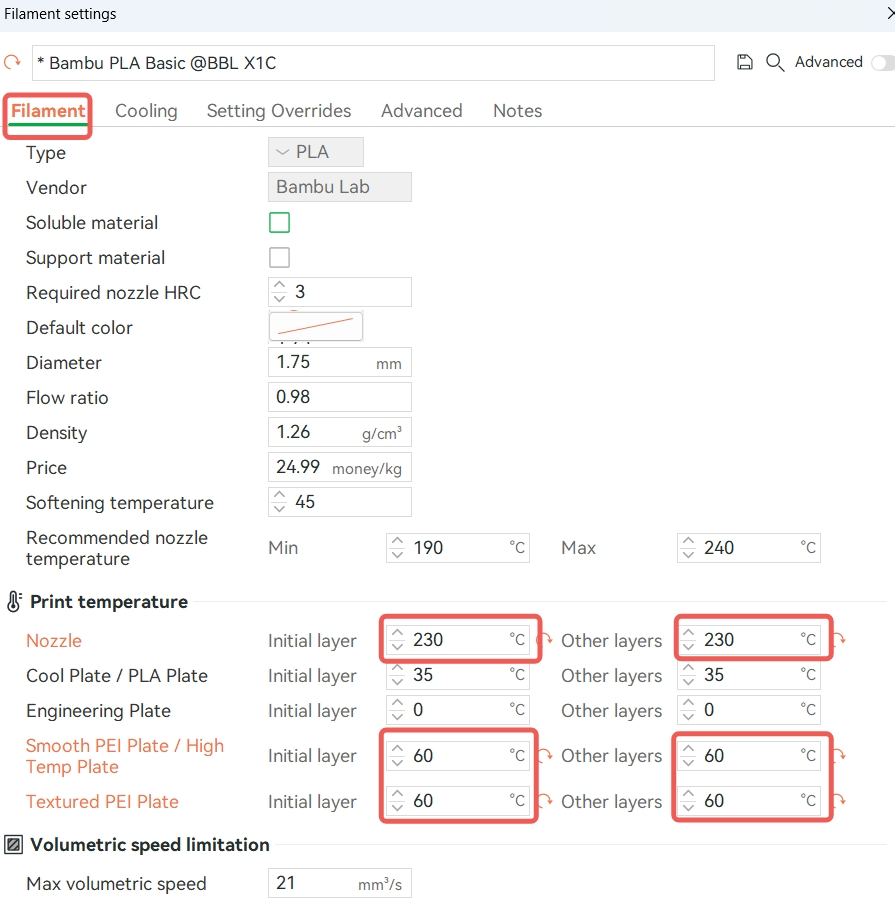Click the Price field showing 24.99

[x=340, y=467]
